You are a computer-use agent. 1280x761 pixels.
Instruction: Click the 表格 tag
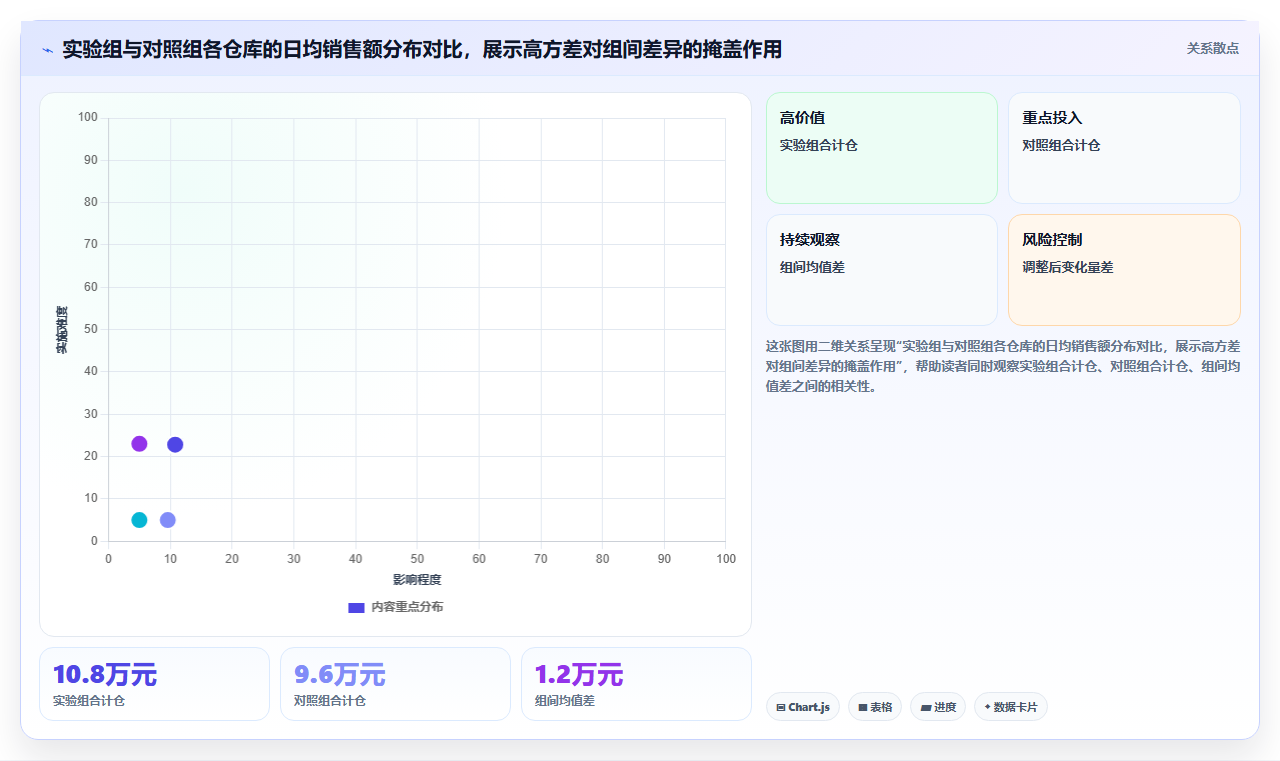[x=875, y=707]
